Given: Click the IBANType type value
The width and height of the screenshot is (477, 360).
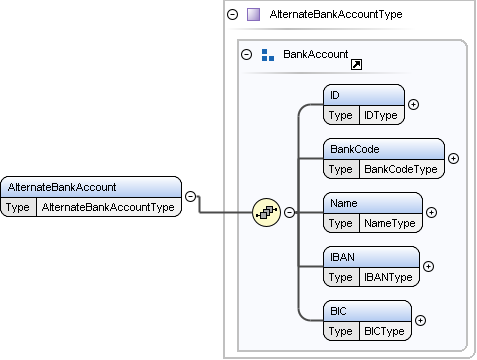Looking at the screenshot, I should click(x=388, y=277).
